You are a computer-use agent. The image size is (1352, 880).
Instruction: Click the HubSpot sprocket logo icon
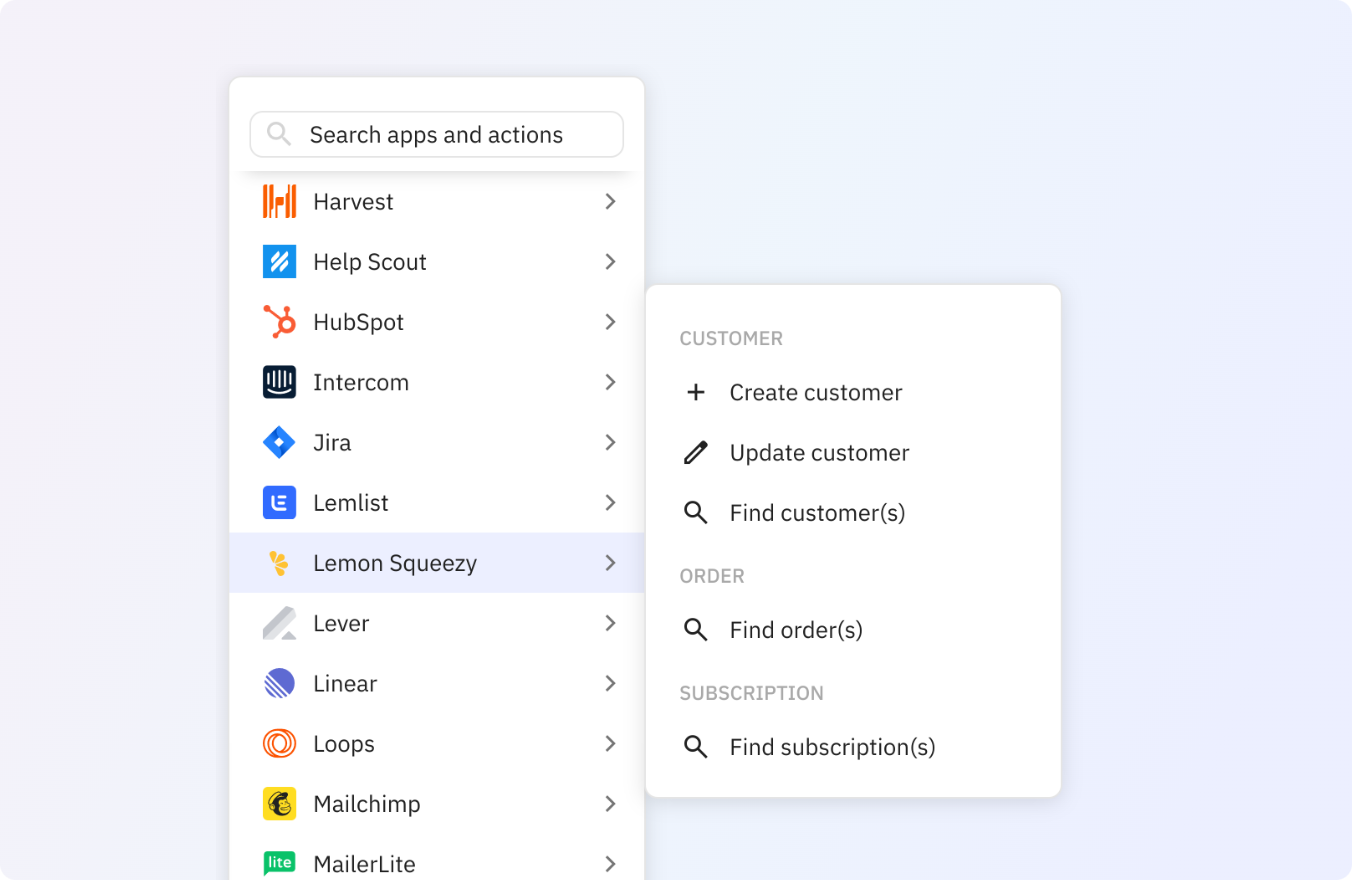[x=279, y=322]
